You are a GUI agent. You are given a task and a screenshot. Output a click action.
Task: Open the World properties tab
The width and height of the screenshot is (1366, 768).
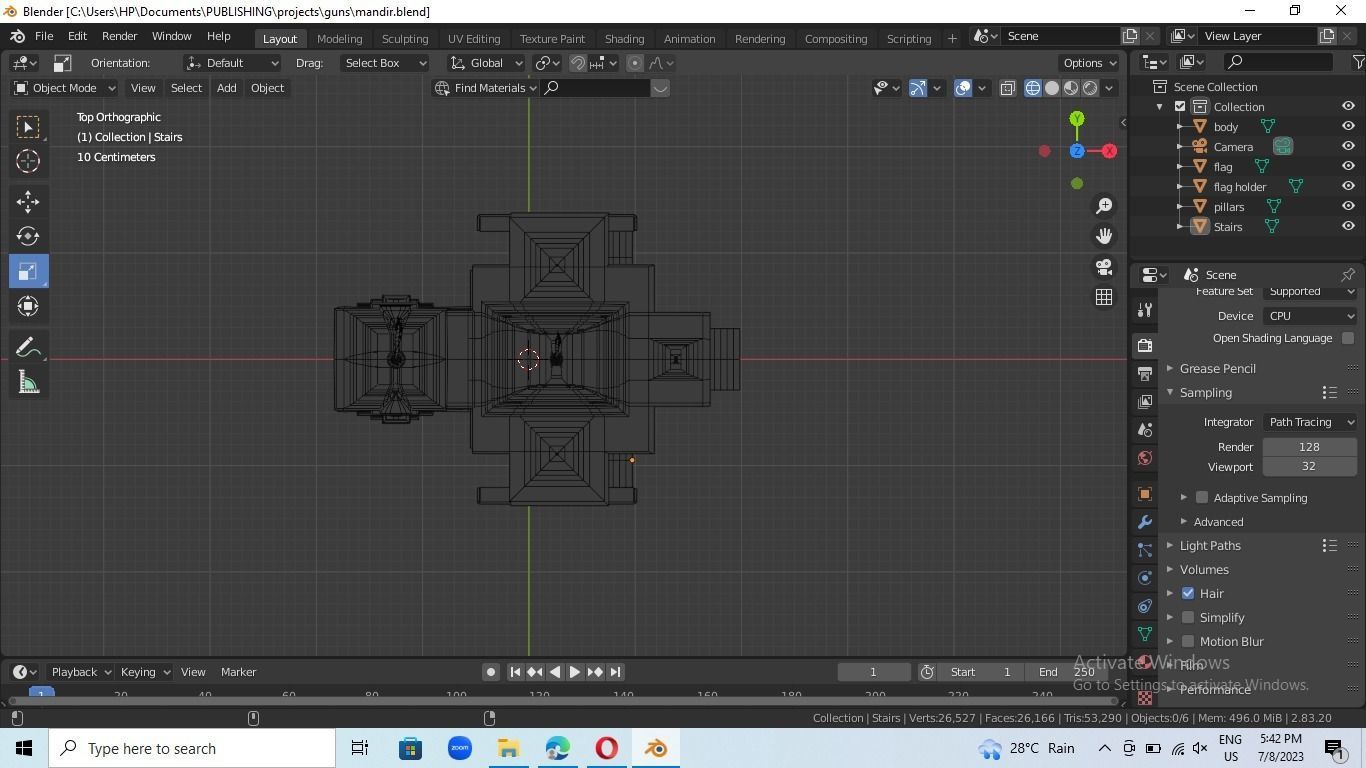(1145, 458)
